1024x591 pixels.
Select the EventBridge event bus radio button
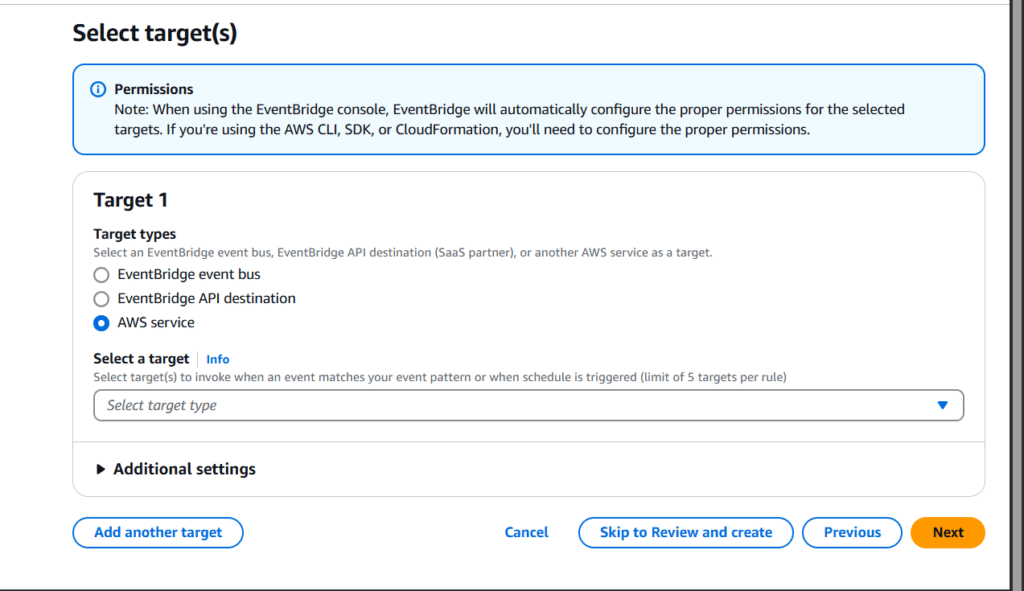coord(101,274)
